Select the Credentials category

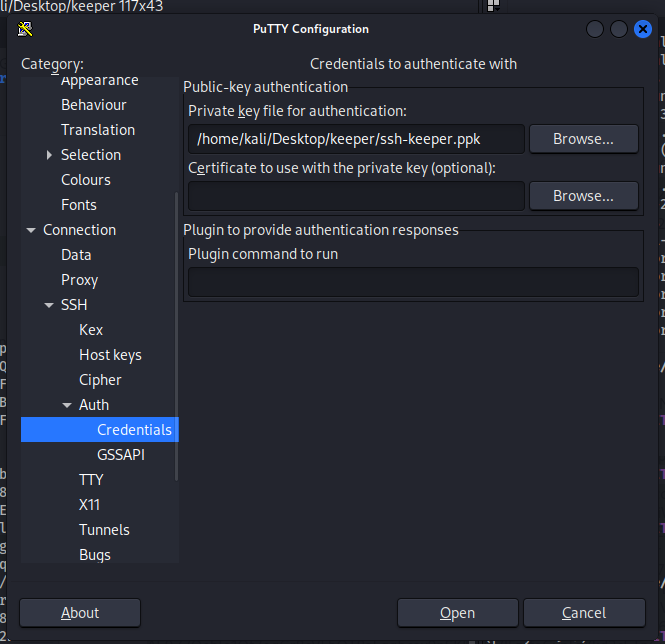click(x=100, y=430)
